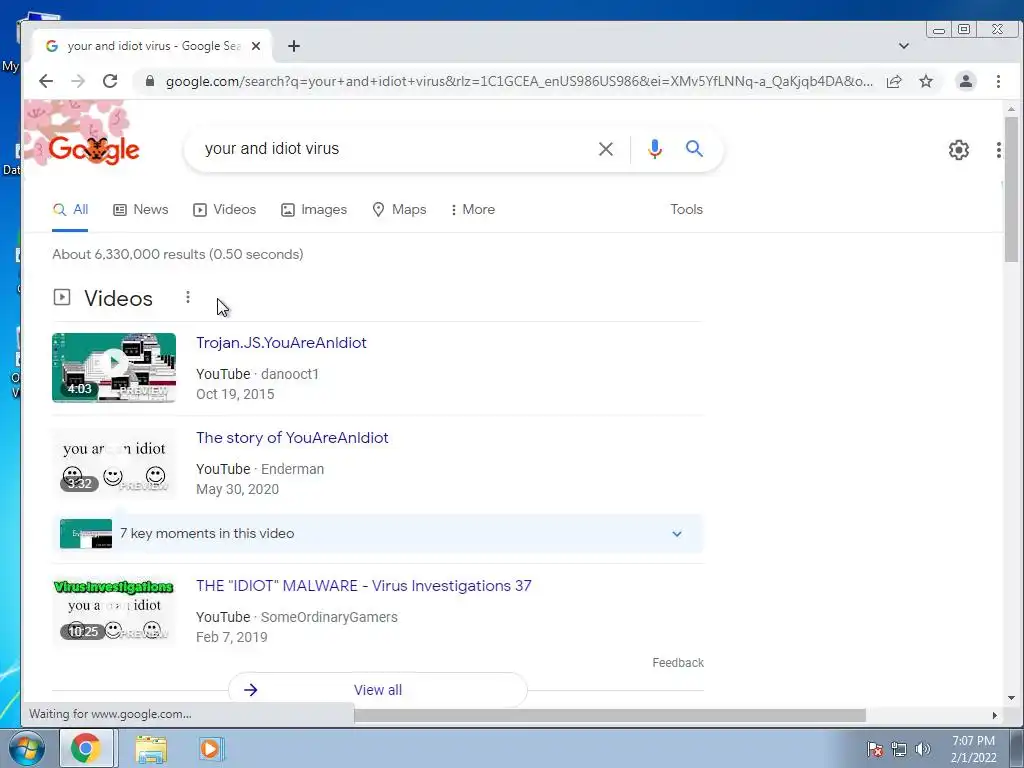
Task: Switch to the Maps tab
Action: 399,210
